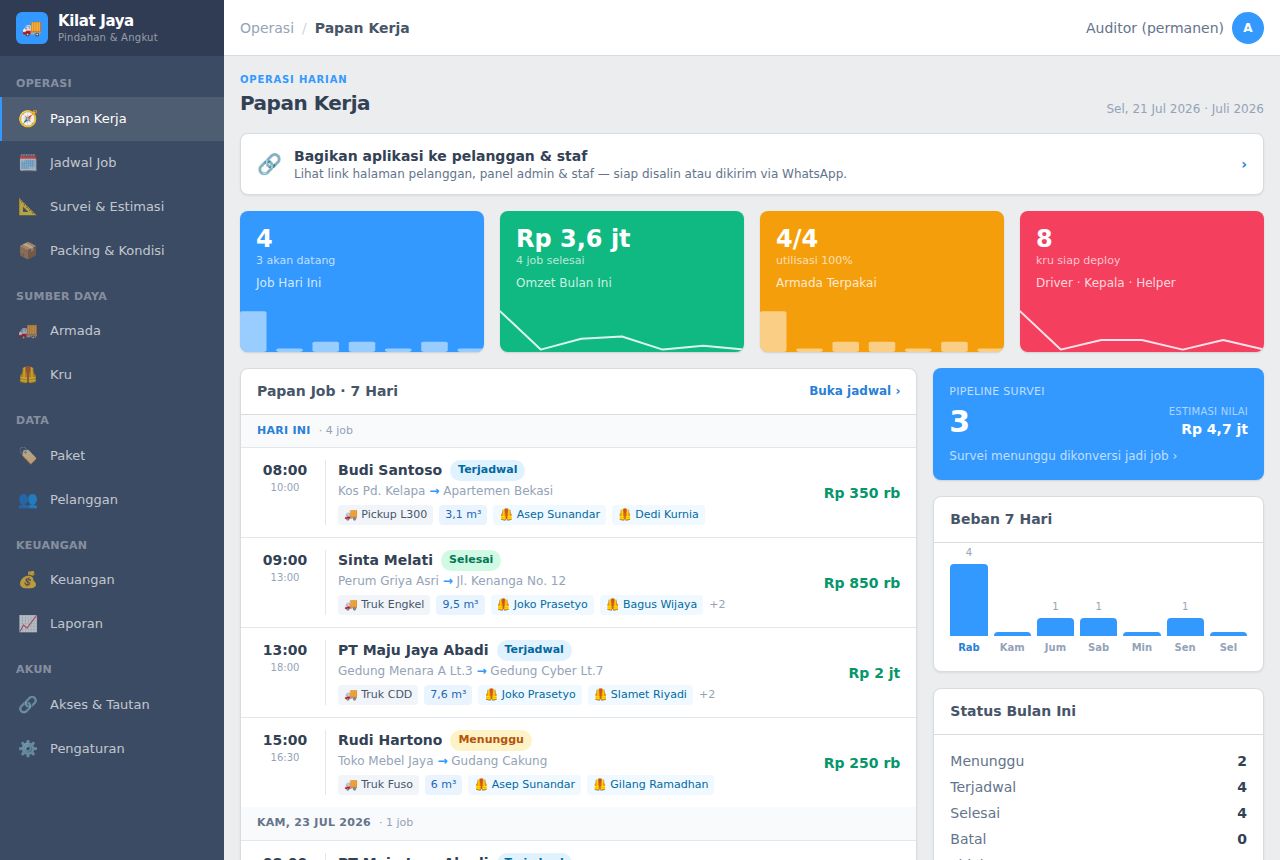Viewport: 1280px width, 860px height.
Task: Click the Sab bar in Beban 7 Hari
Action: point(1098,627)
